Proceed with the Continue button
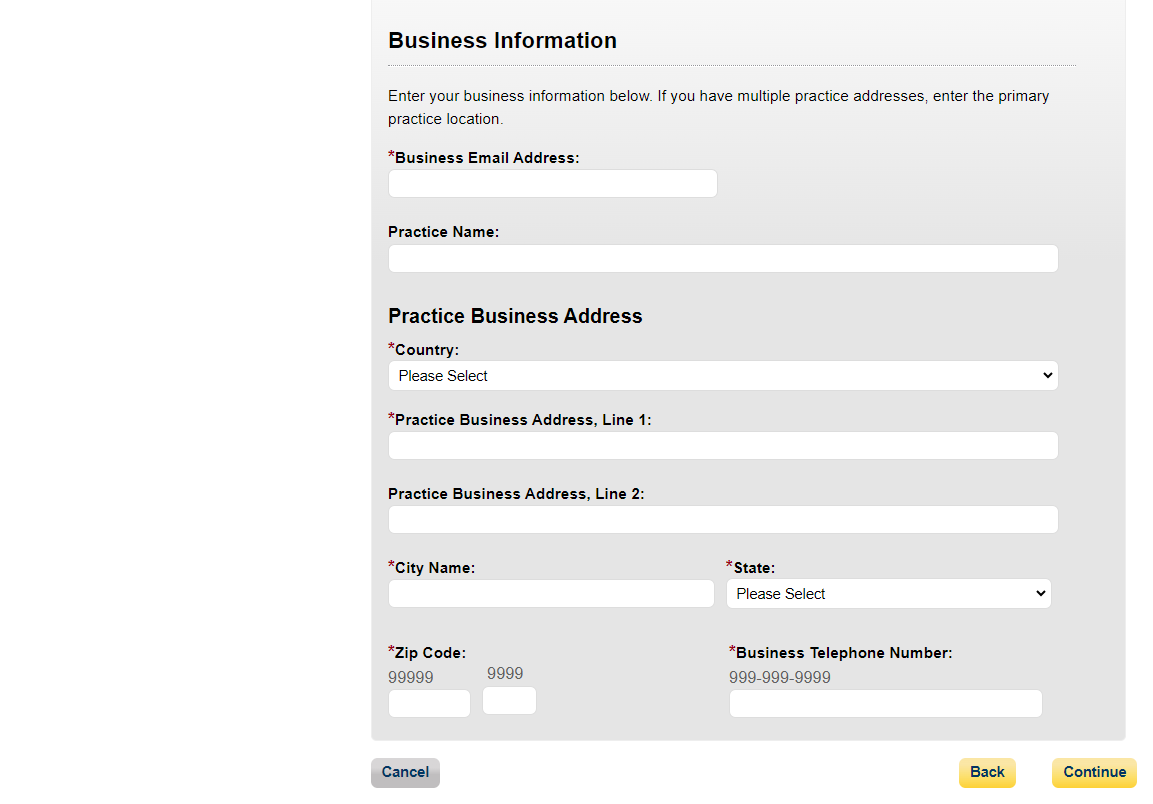Image resolution: width=1153 pixels, height=804 pixels. tap(1094, 772)
